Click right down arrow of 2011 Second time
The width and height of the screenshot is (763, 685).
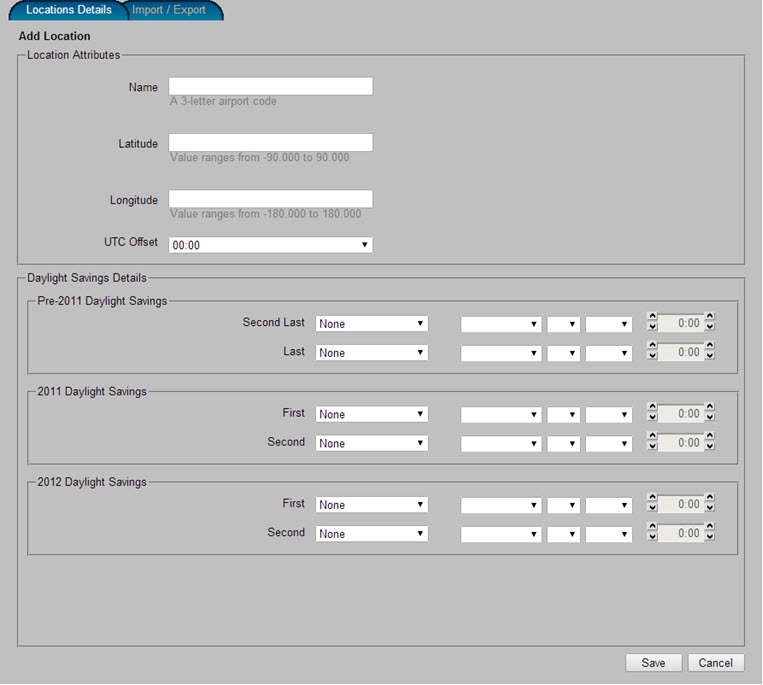point(710,446)
